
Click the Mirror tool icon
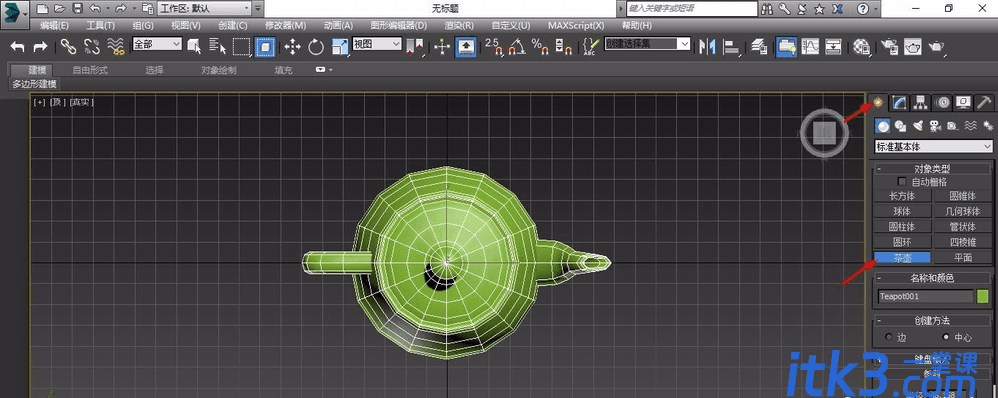(x=706, y=46)
